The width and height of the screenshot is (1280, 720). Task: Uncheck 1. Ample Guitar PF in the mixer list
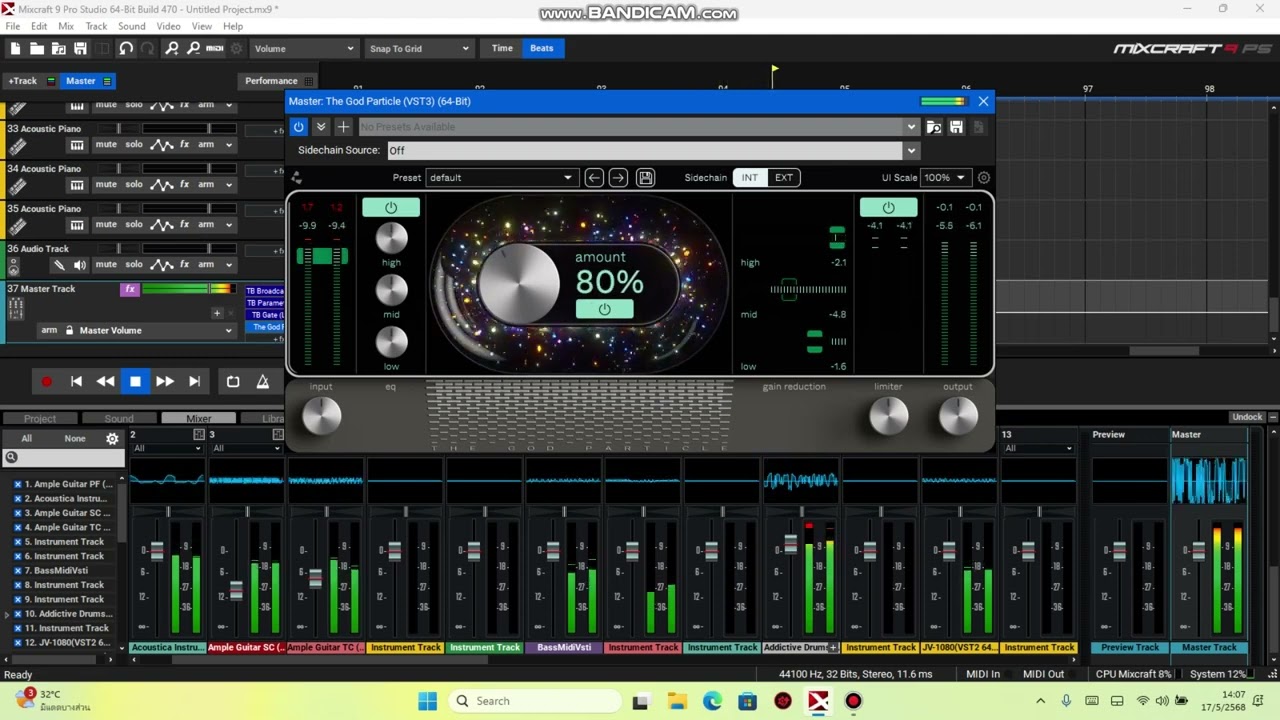(17, 484)
